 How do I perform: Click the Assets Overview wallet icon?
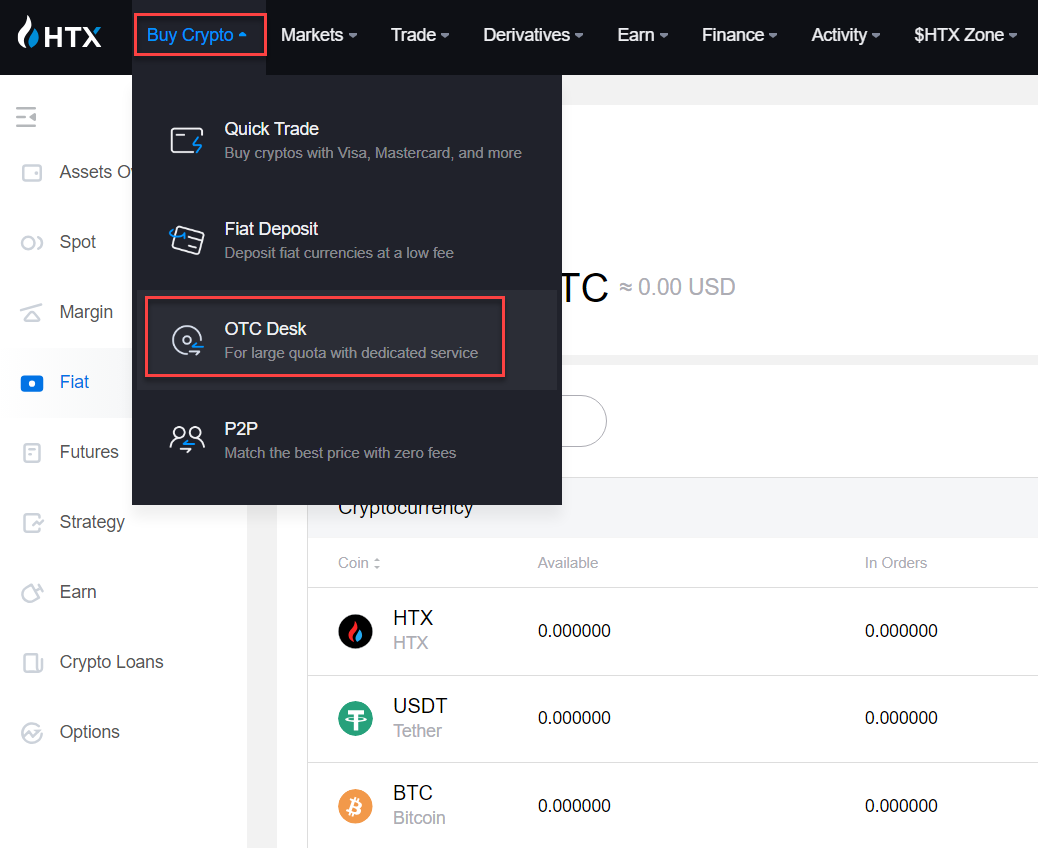coord(32,173)
